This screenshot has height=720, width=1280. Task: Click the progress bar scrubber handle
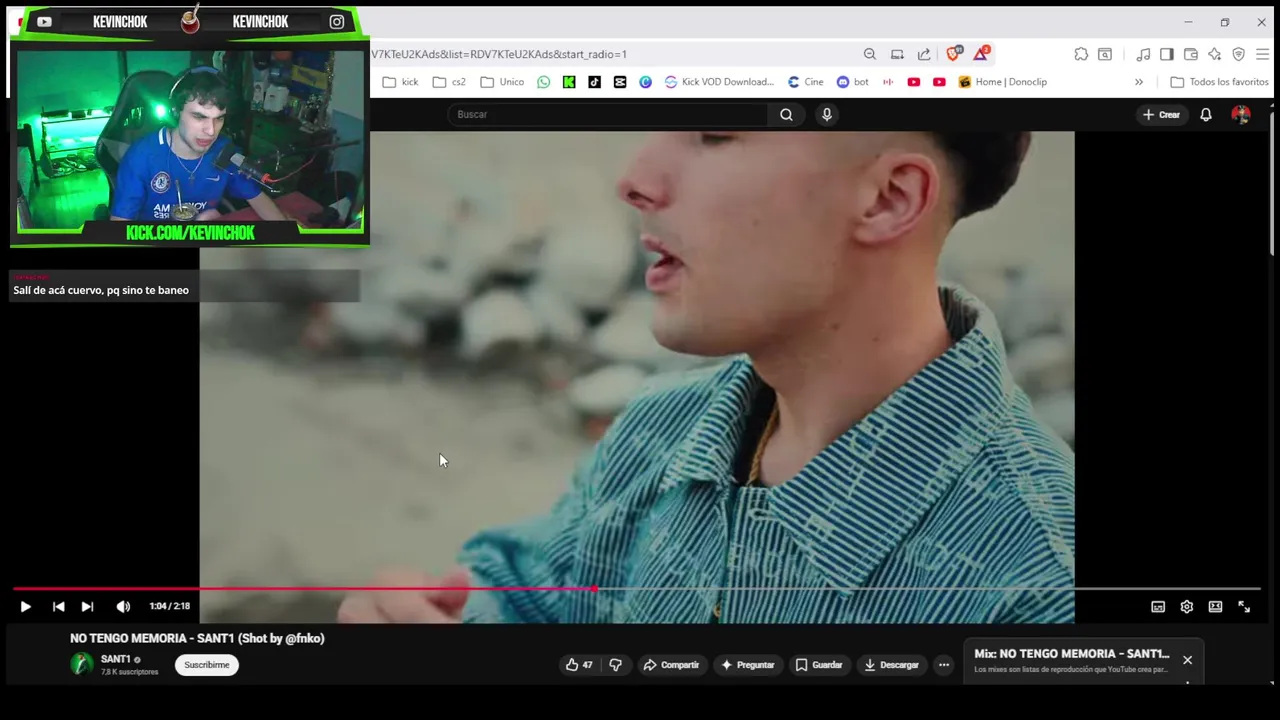(595, 588)
